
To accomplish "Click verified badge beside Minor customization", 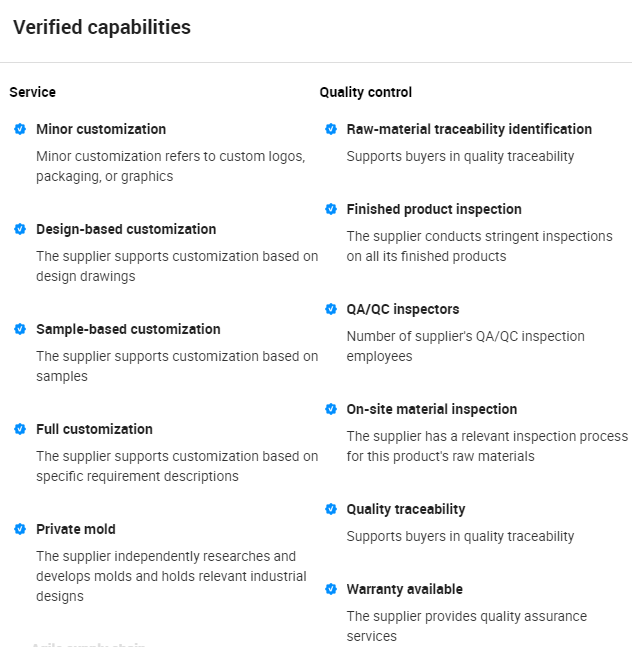I will click(x=20, y=129).
